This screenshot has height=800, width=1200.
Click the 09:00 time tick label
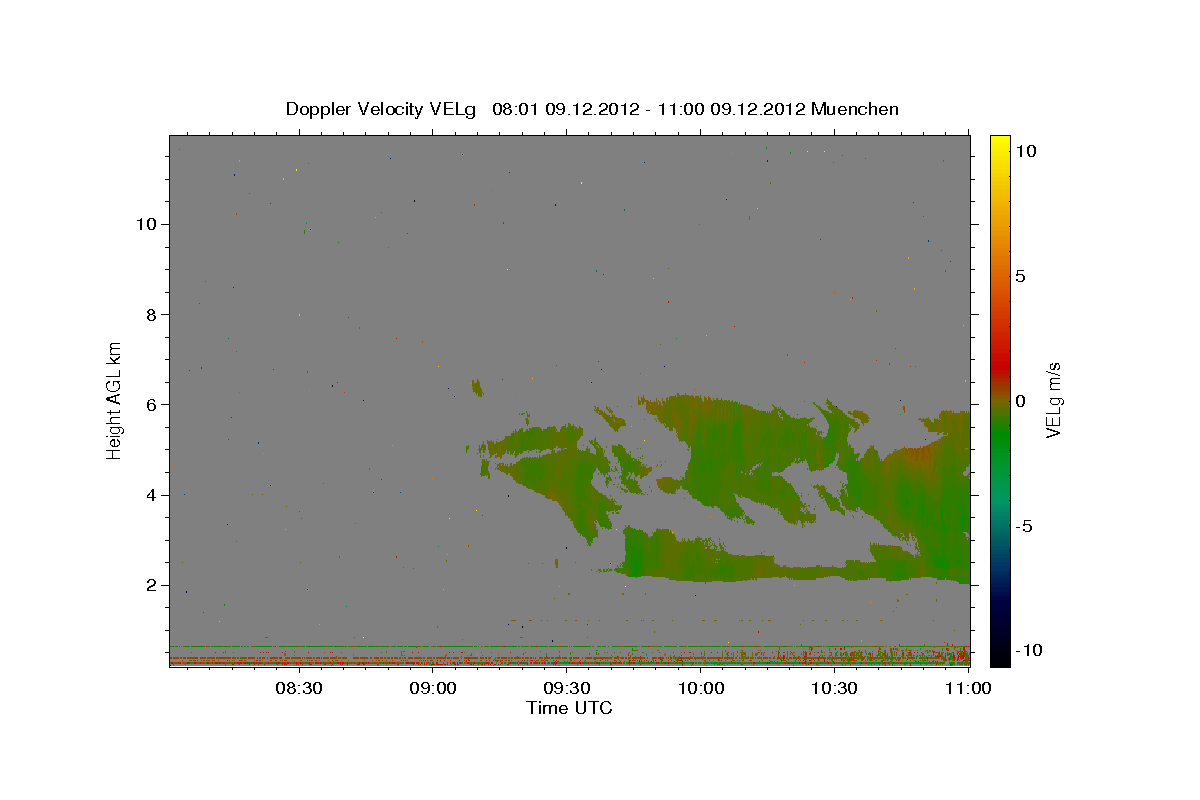(433, 688)
